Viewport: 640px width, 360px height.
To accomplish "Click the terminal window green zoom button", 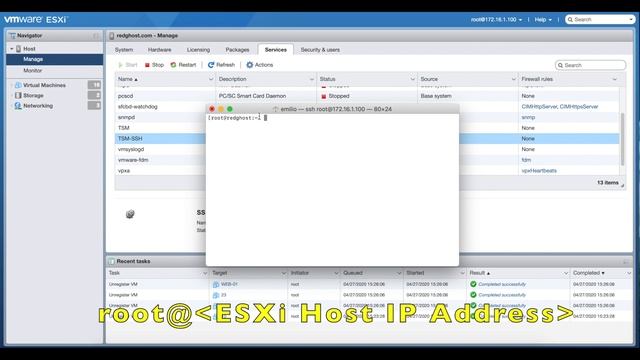I will coord(230,109).
